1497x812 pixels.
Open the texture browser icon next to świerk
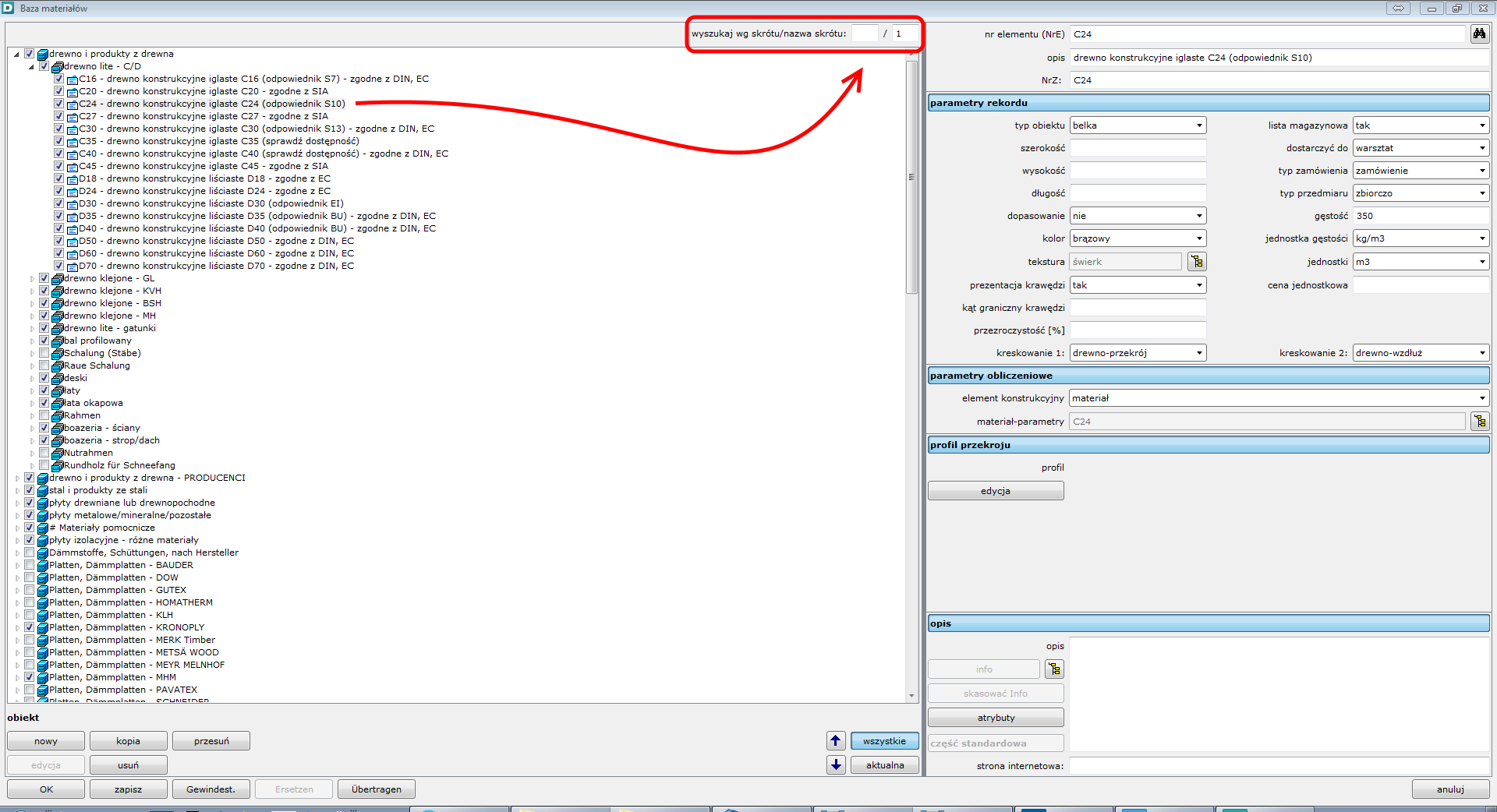1197,262
